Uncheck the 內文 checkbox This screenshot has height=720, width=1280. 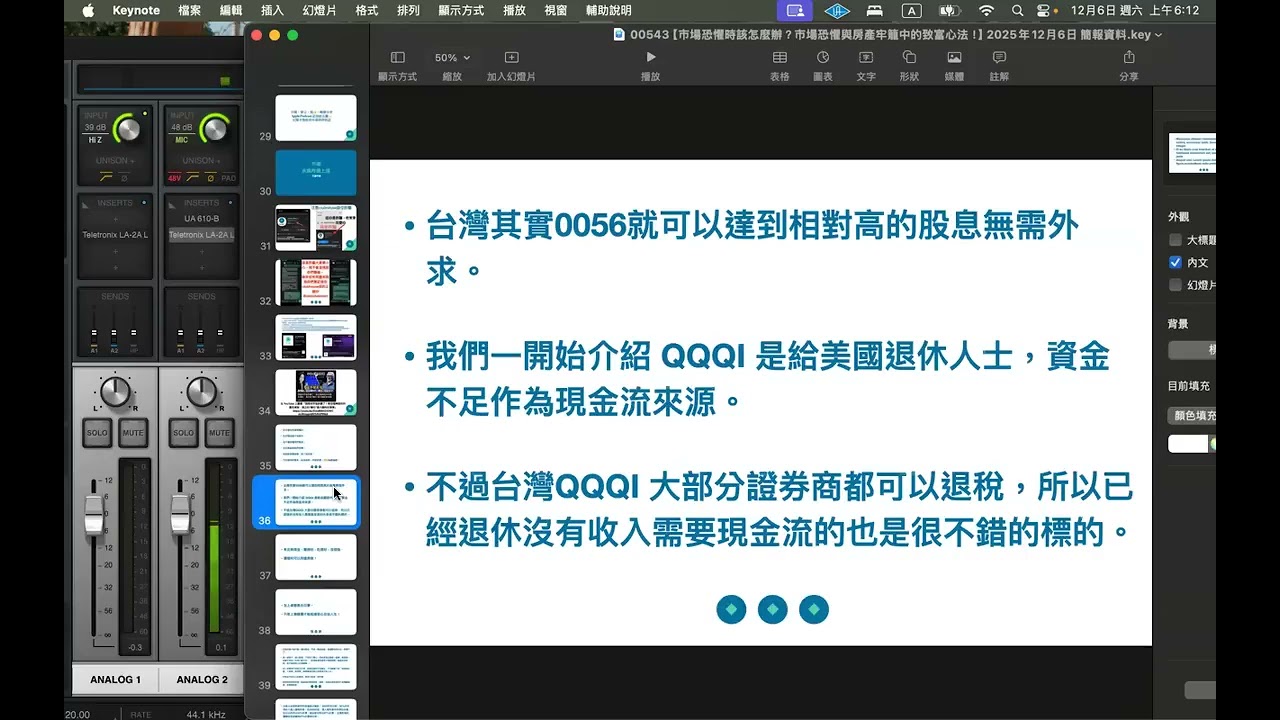pos(1175,262)
